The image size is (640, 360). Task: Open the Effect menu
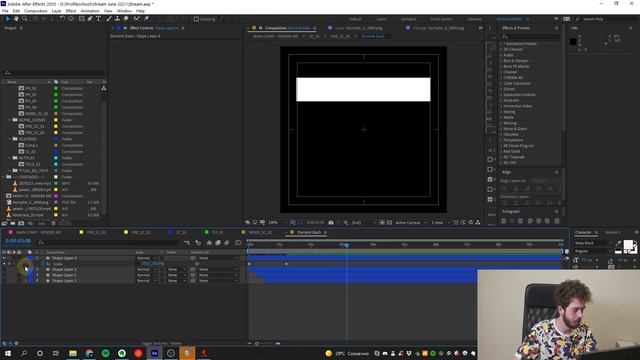71,11
